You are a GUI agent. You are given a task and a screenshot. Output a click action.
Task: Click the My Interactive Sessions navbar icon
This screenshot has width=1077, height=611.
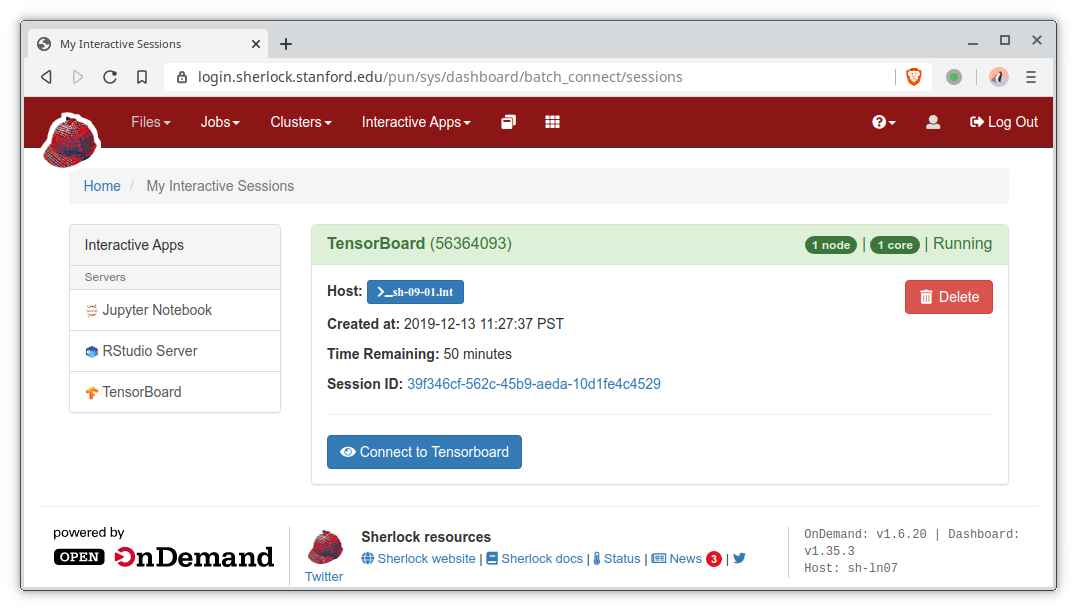(x=508, y=122)
